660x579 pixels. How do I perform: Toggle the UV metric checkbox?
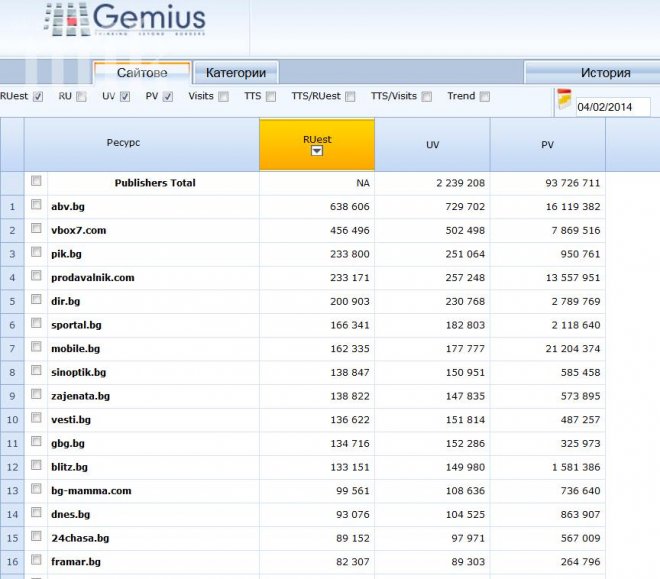click(125, 97)
